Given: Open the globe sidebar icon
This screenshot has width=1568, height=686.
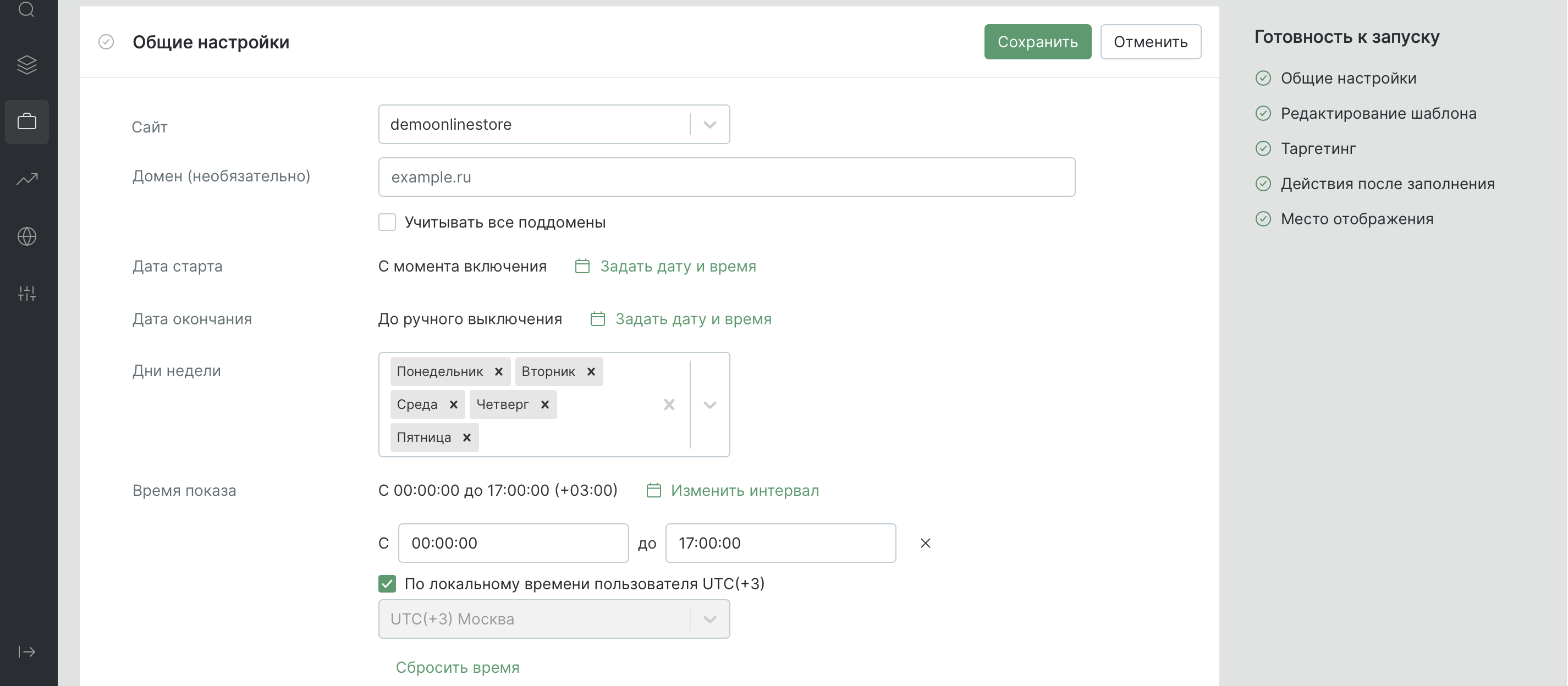Looking at the screenshot, I should (x=27, y=236).
